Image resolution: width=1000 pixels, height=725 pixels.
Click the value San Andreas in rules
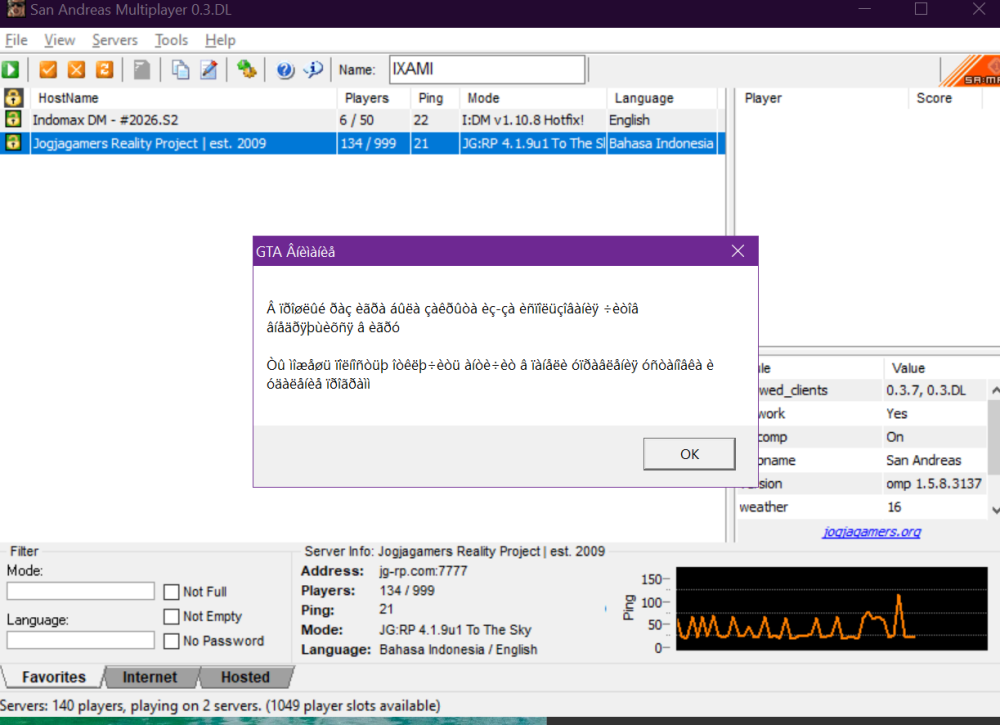(x=923, y=460)
